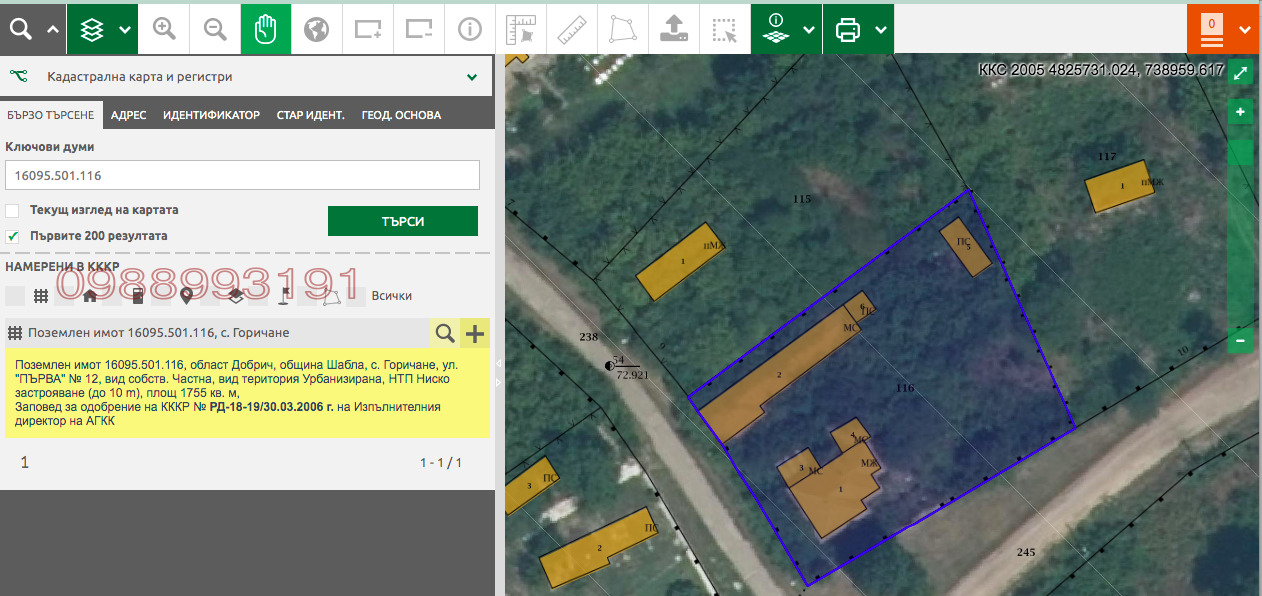Select the zoom out magnifier tool
Image resolution: width=1262 pixels, height=596 pixels.
click(x=215, y=29)
